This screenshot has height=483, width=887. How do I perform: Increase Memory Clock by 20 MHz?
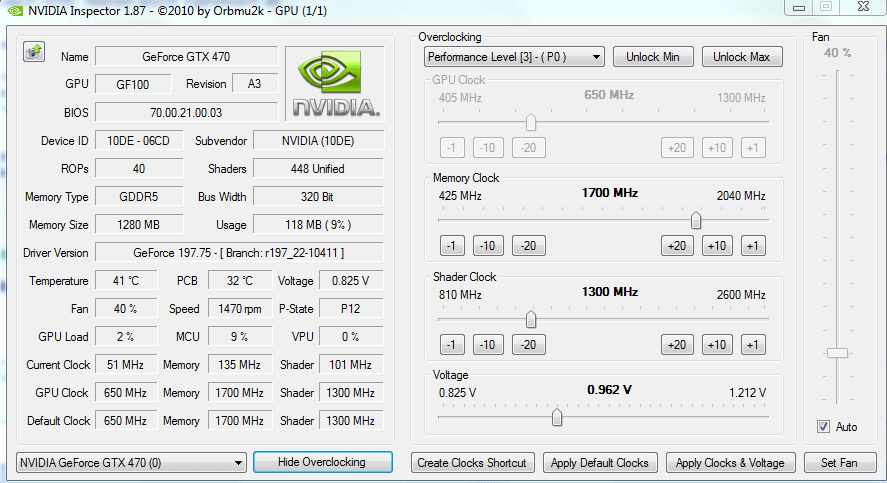click(x=677, y=246)
